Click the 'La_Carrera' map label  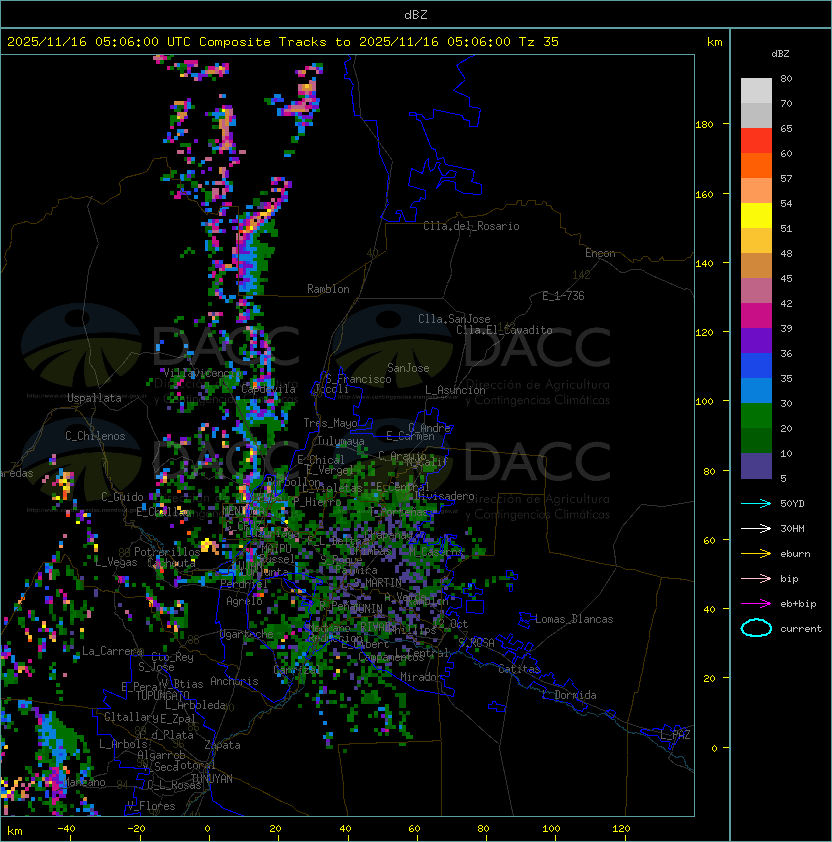coord(112,651)
